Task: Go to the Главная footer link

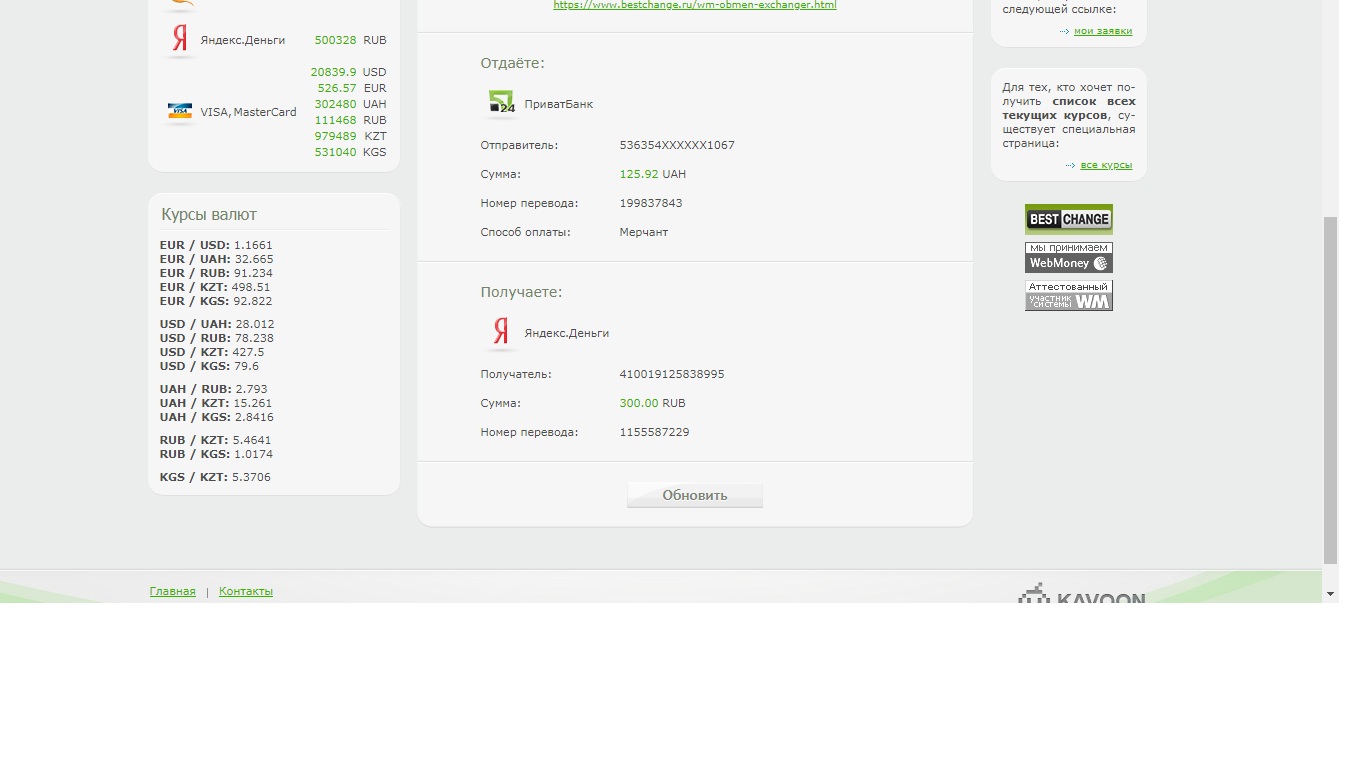Action: coord(172,591)
